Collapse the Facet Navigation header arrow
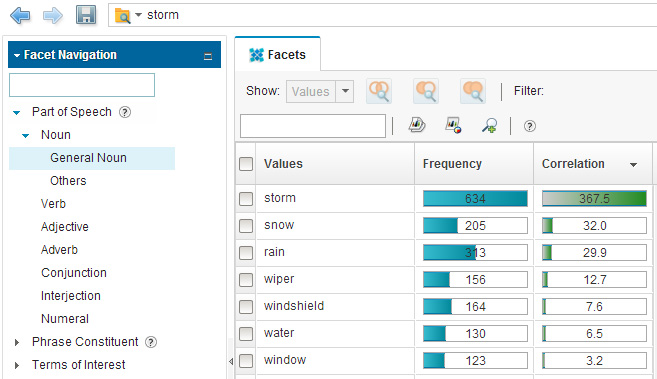The height and width of the screenshot is (379, 657). [x=17, y=55]
